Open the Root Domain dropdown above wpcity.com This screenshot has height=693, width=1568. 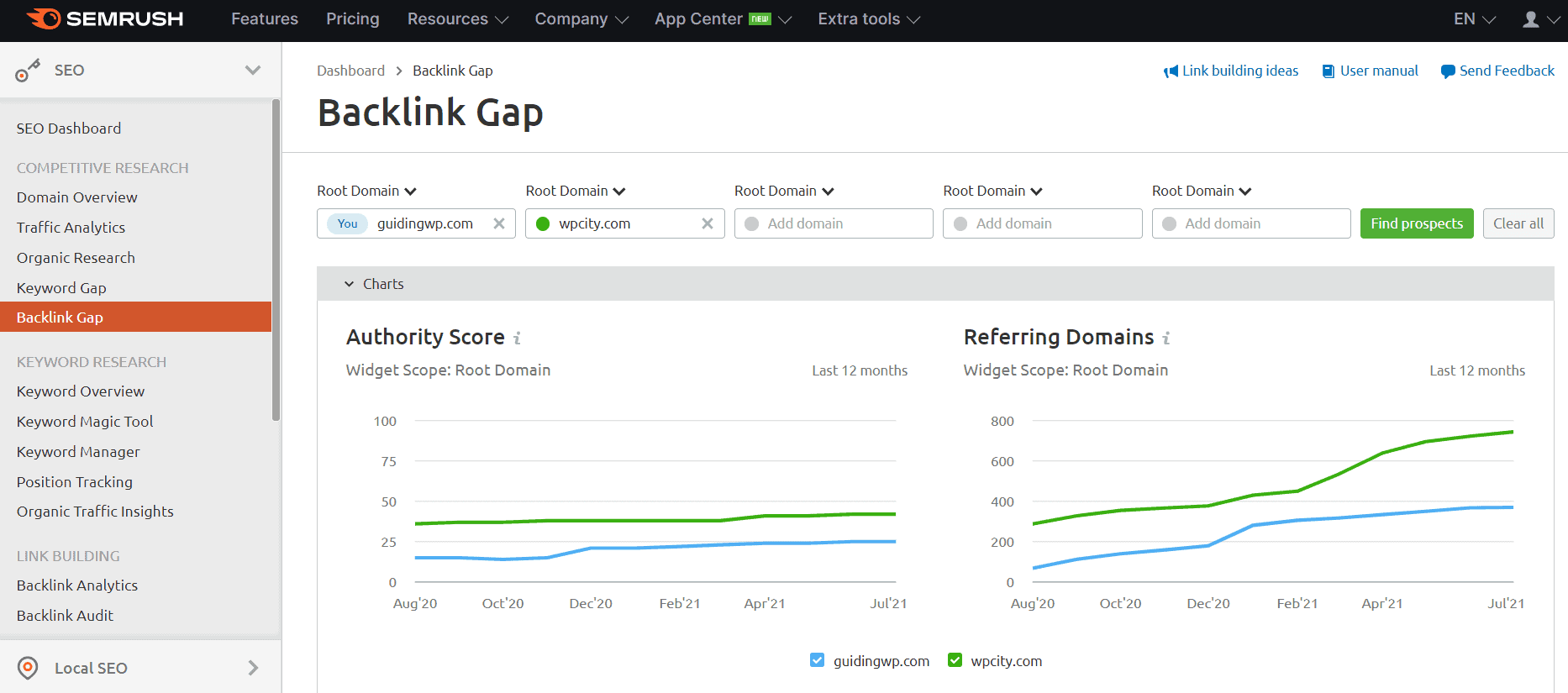pos(576,191)
